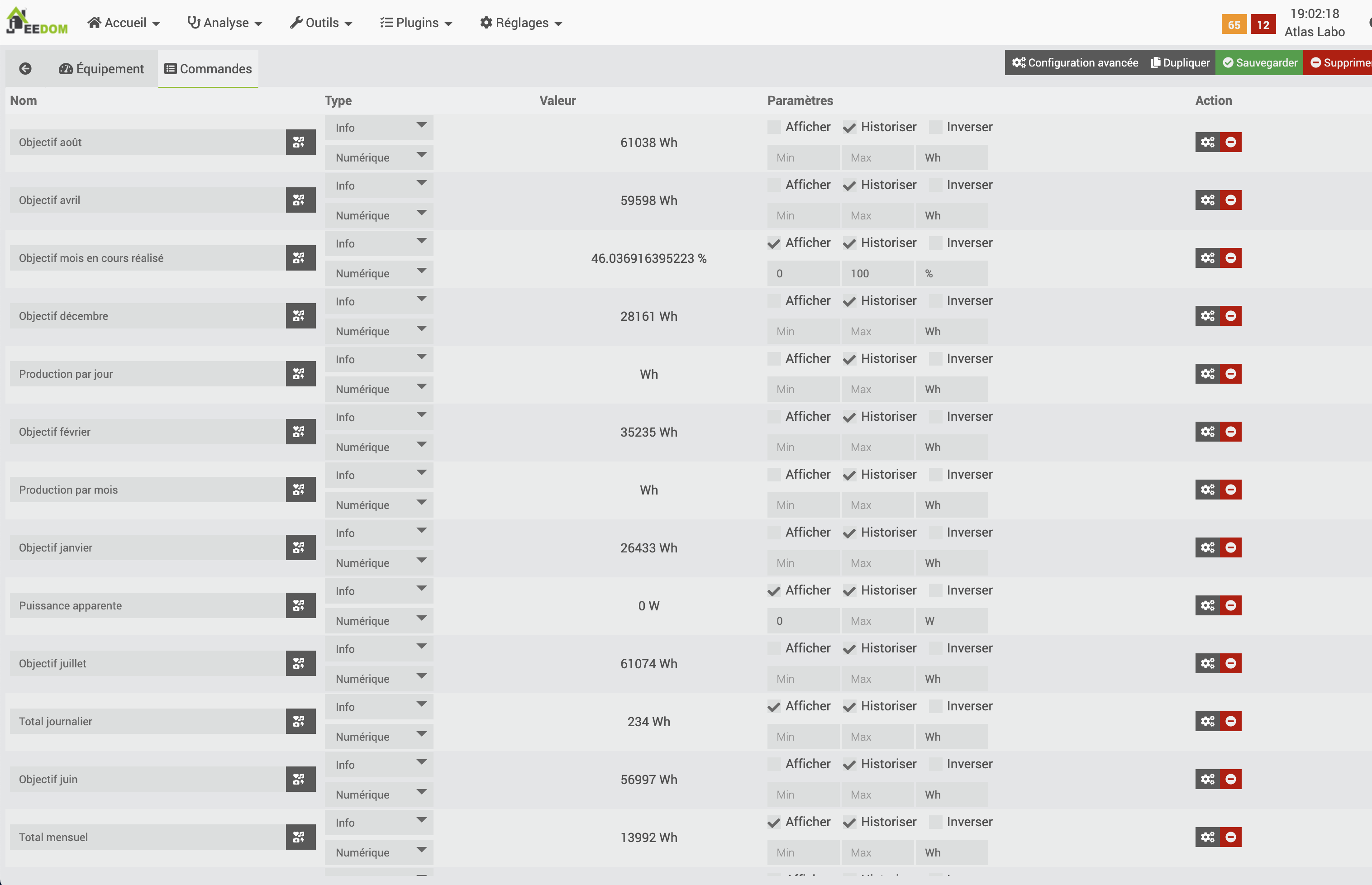This screenshot has width=1372, height=885.
Task: Open the Plugins menu
Action: tap(416, 23)
